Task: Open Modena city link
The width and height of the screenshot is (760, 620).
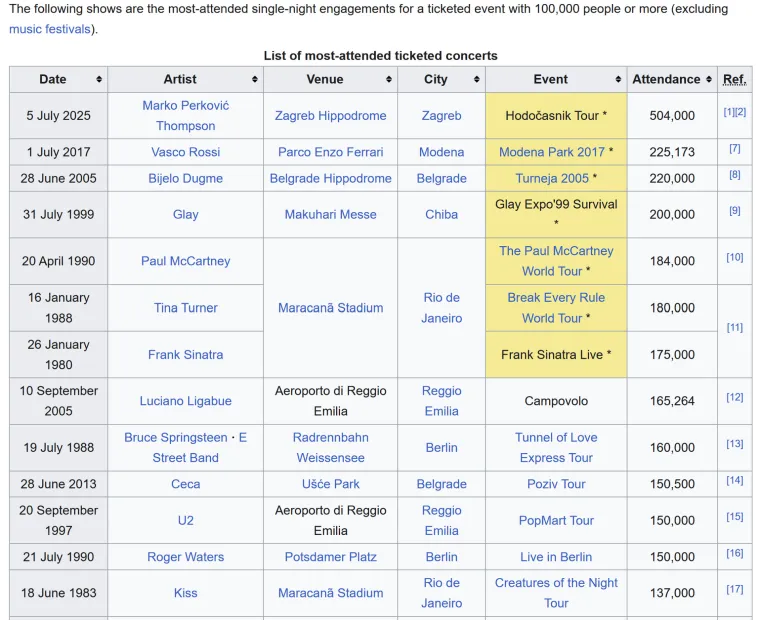Action: 442,152
